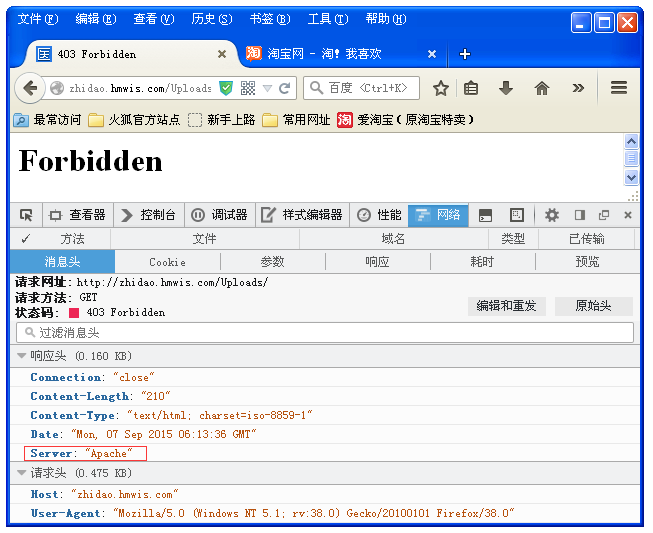The image size is (653, 533).
Task: Collapse the 请求头 section triangle
Action: tap(21, 473)
